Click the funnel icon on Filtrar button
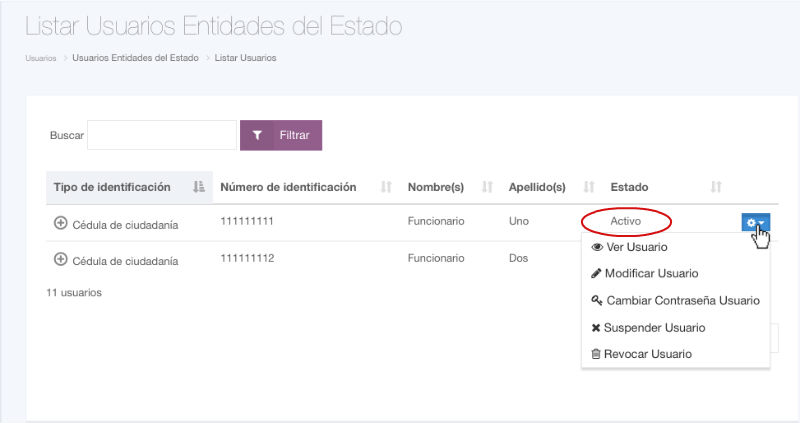The width and height of the screenshot is (800, 423). pos(257,135)
